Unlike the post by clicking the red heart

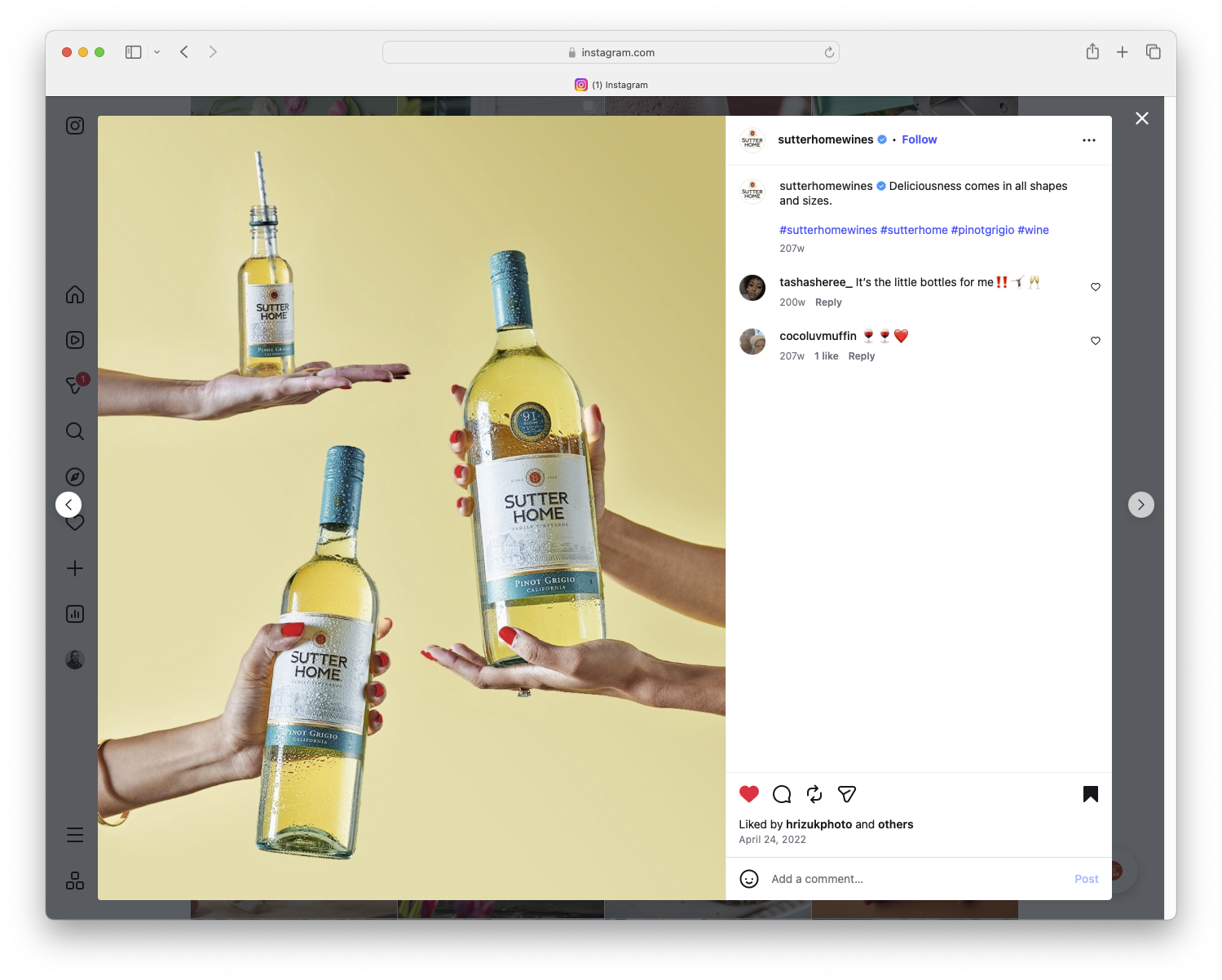(748, 793)
